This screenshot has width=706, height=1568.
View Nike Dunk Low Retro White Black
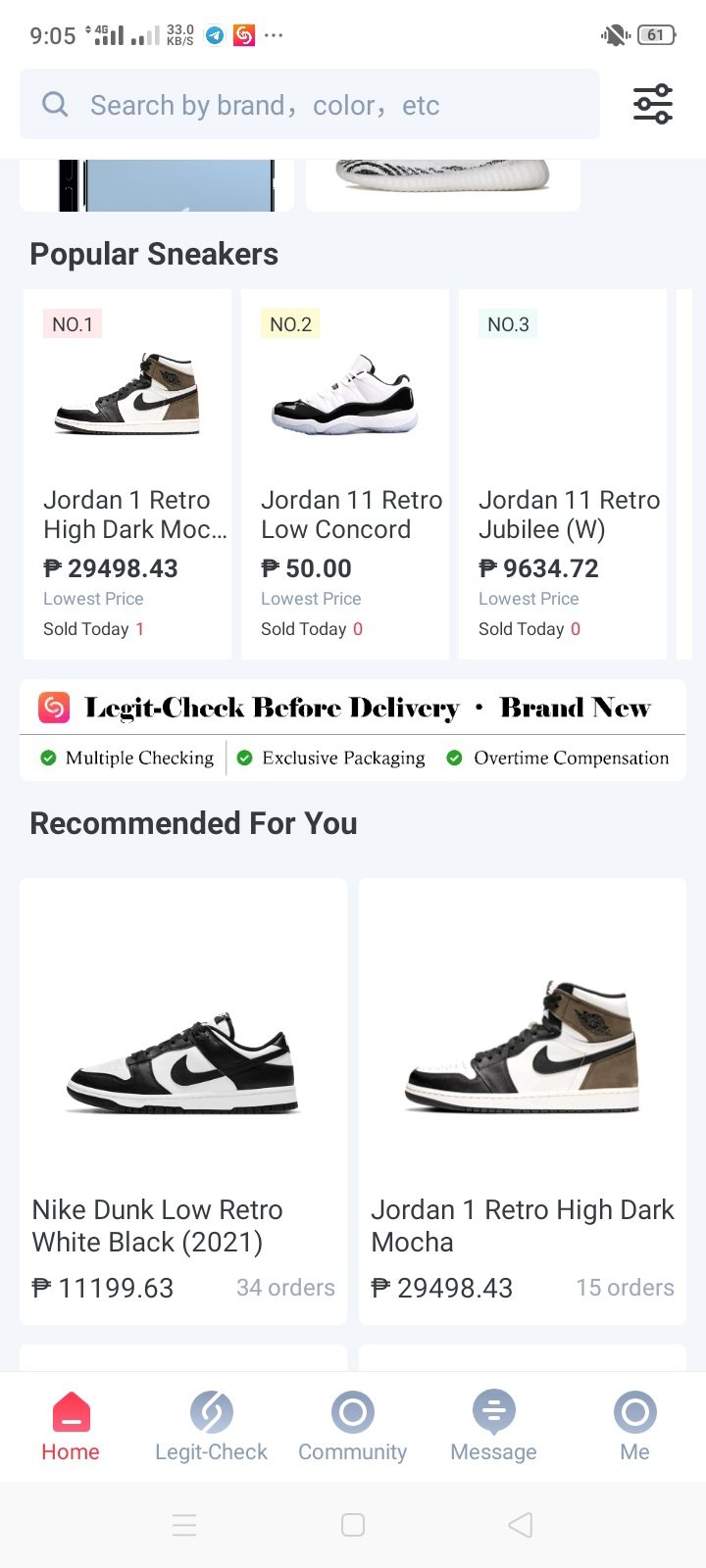click(183, 1101)
